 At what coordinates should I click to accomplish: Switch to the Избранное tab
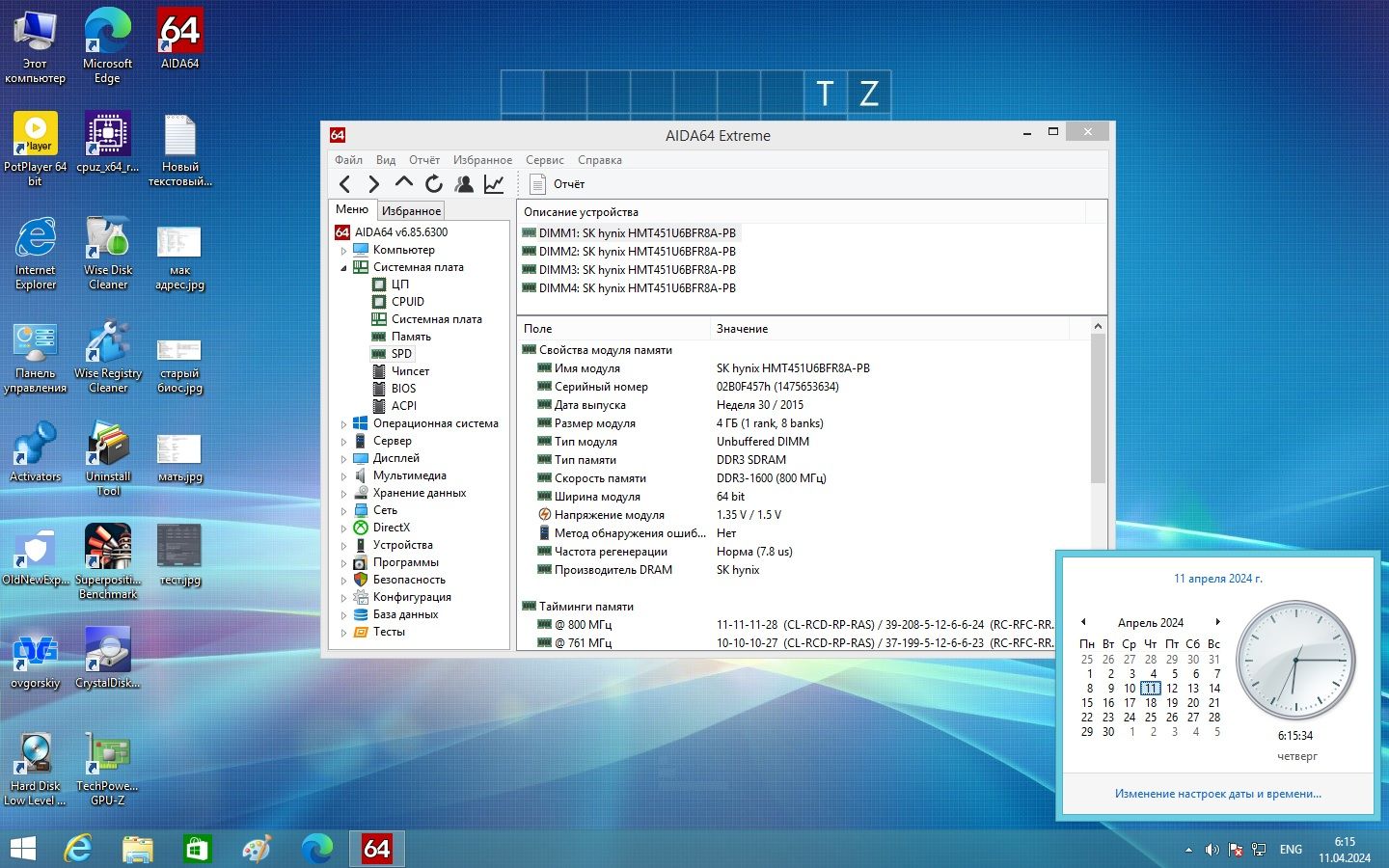click(x=411, y=211)
